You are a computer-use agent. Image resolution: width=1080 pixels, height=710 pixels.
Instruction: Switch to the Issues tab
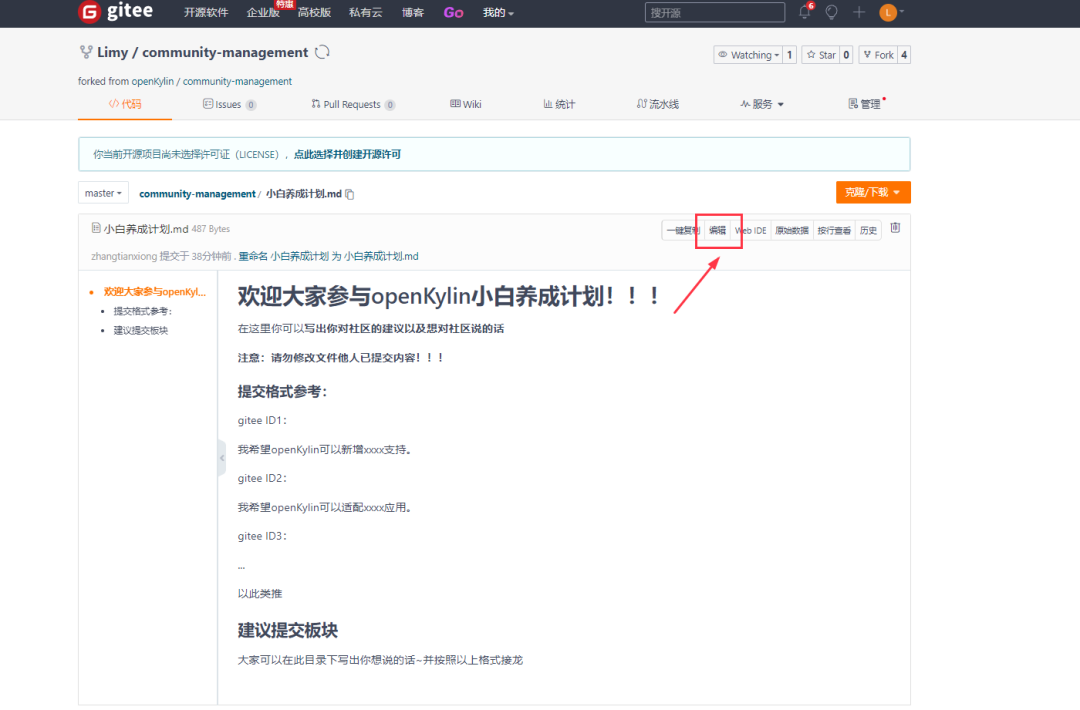[x=229, y=105]
